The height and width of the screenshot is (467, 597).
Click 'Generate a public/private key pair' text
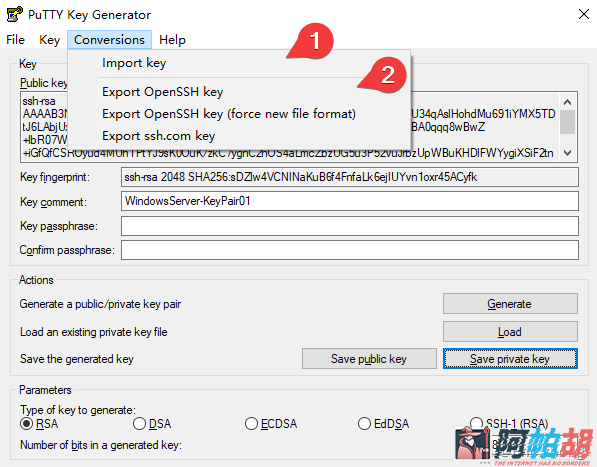(100, 304)
